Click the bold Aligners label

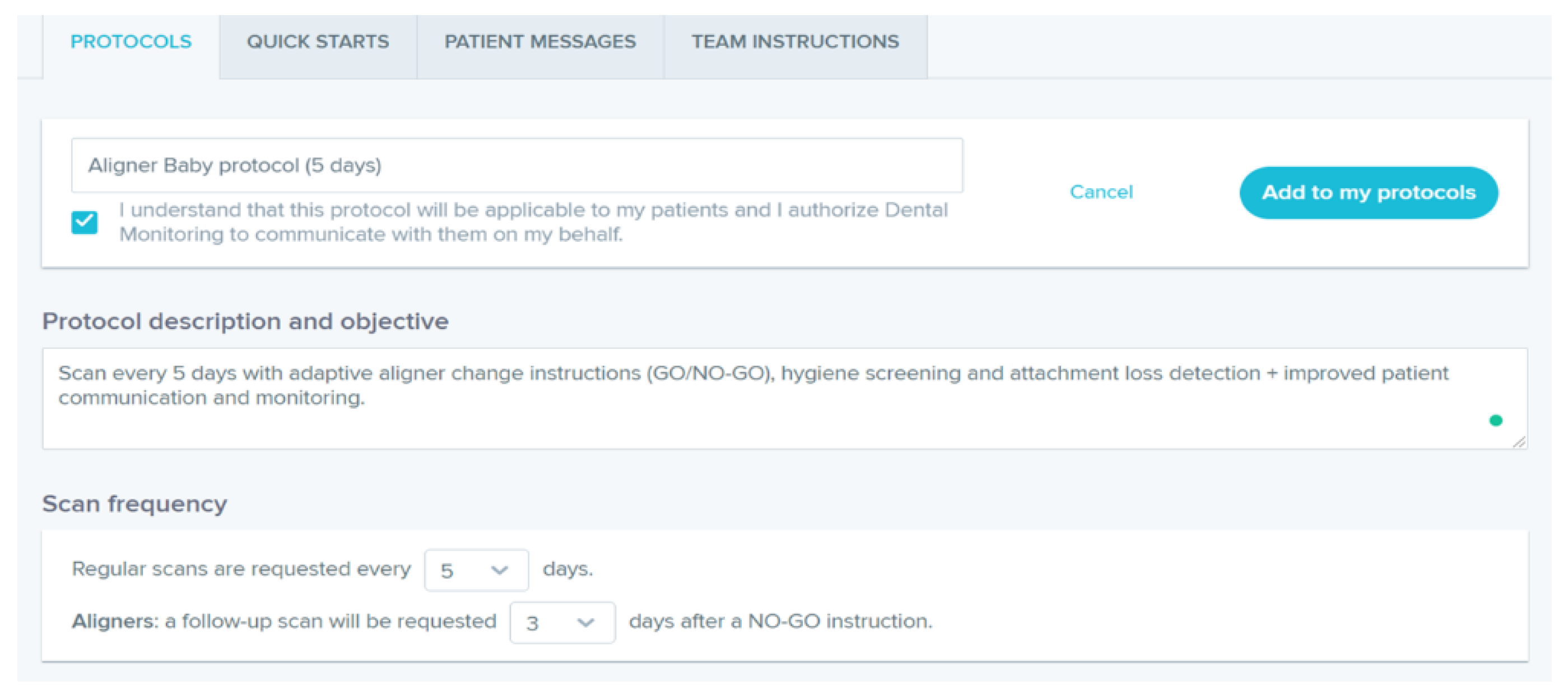point(114,622)
